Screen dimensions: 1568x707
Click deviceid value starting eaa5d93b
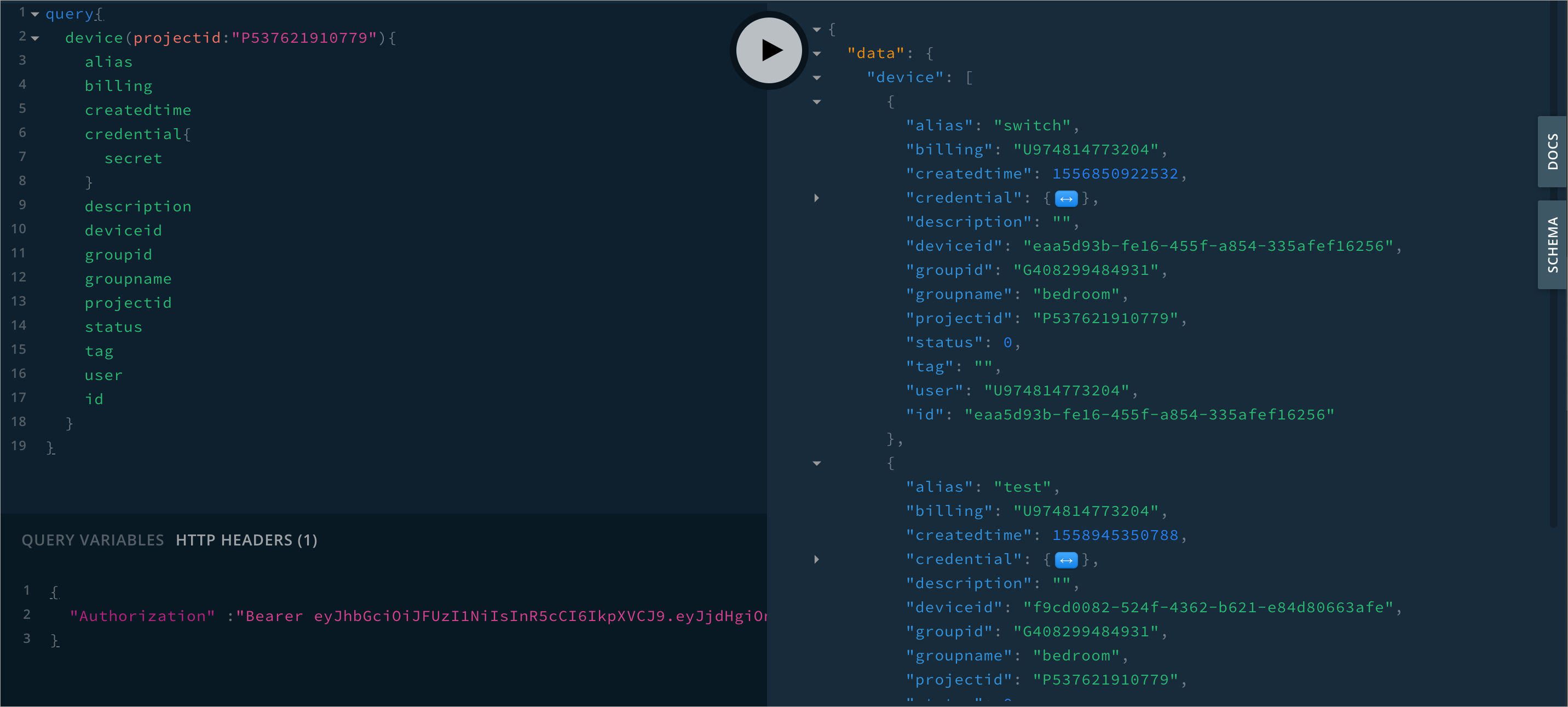tap(1208, 246)
